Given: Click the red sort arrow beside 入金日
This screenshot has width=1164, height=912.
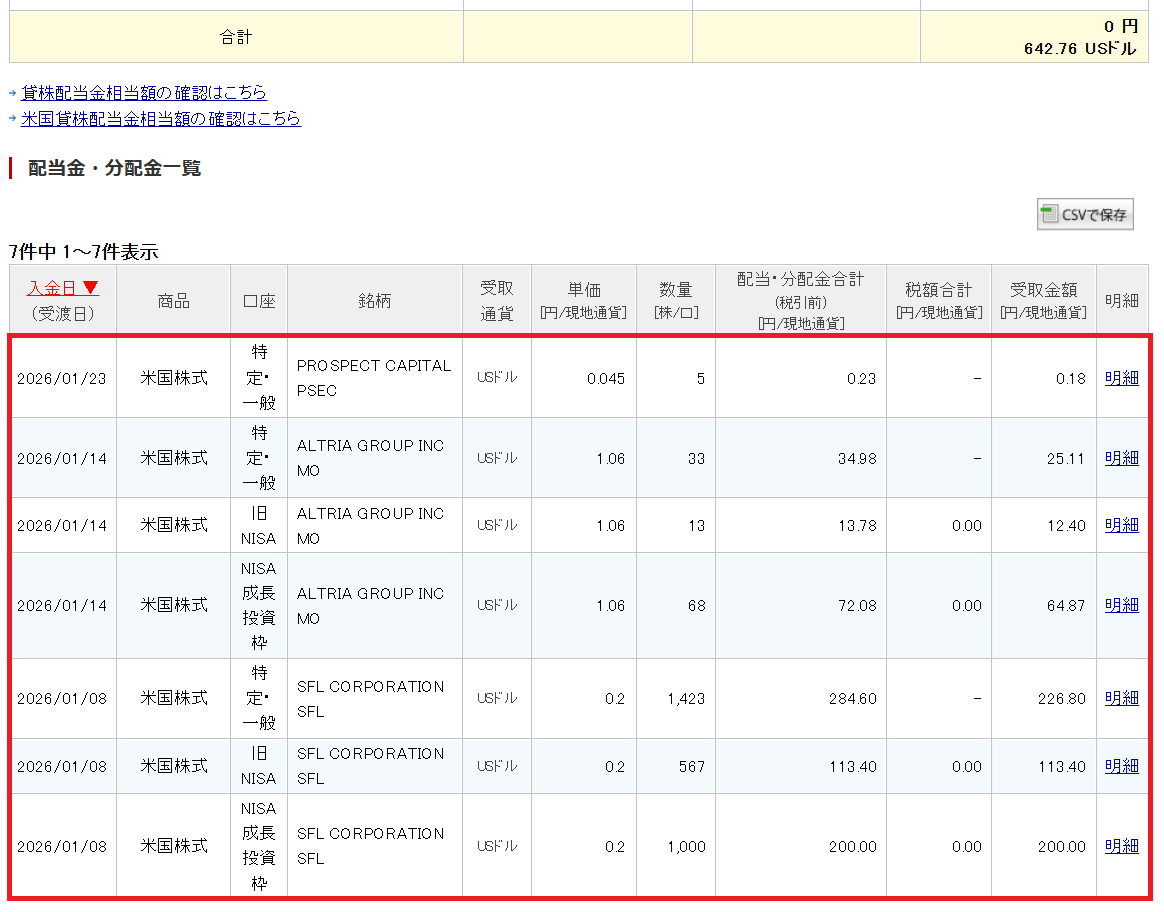Looking at the screenshot, I should (x=91, y=289).
